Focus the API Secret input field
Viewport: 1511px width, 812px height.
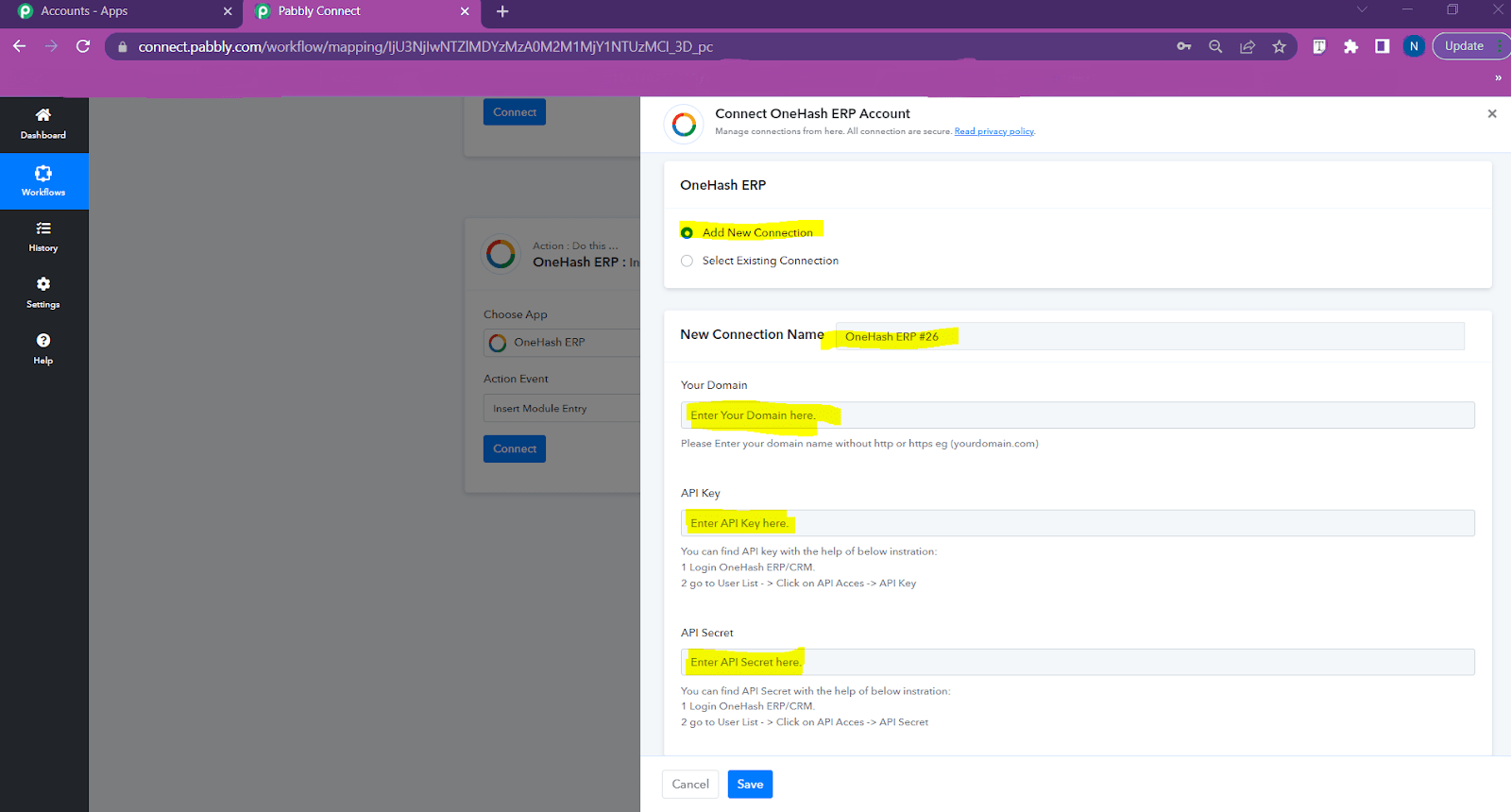[x=1078, y=662]
